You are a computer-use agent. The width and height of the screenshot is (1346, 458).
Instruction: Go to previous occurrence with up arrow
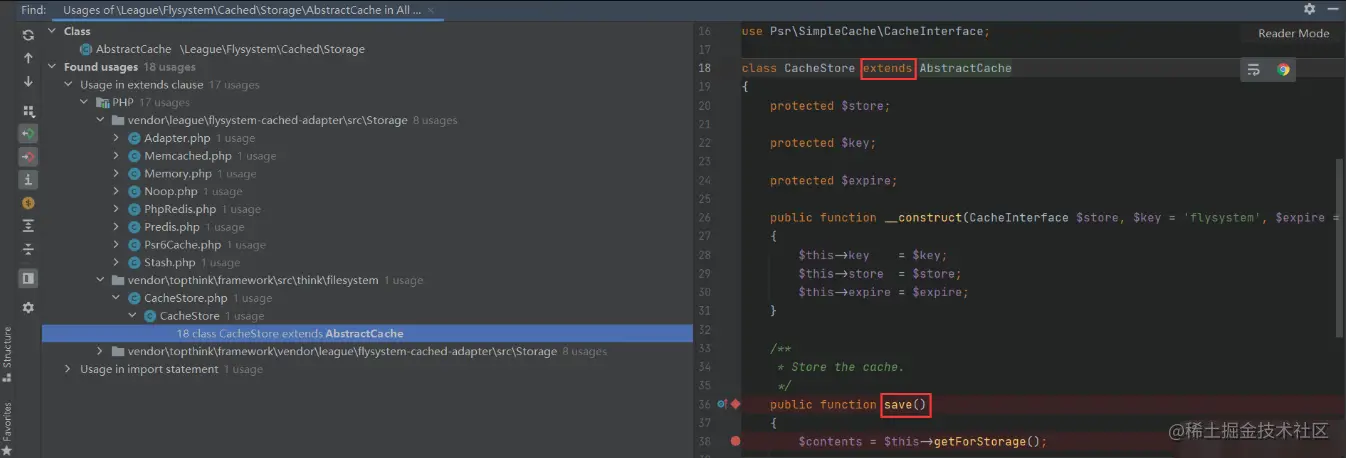coord(28,58)
